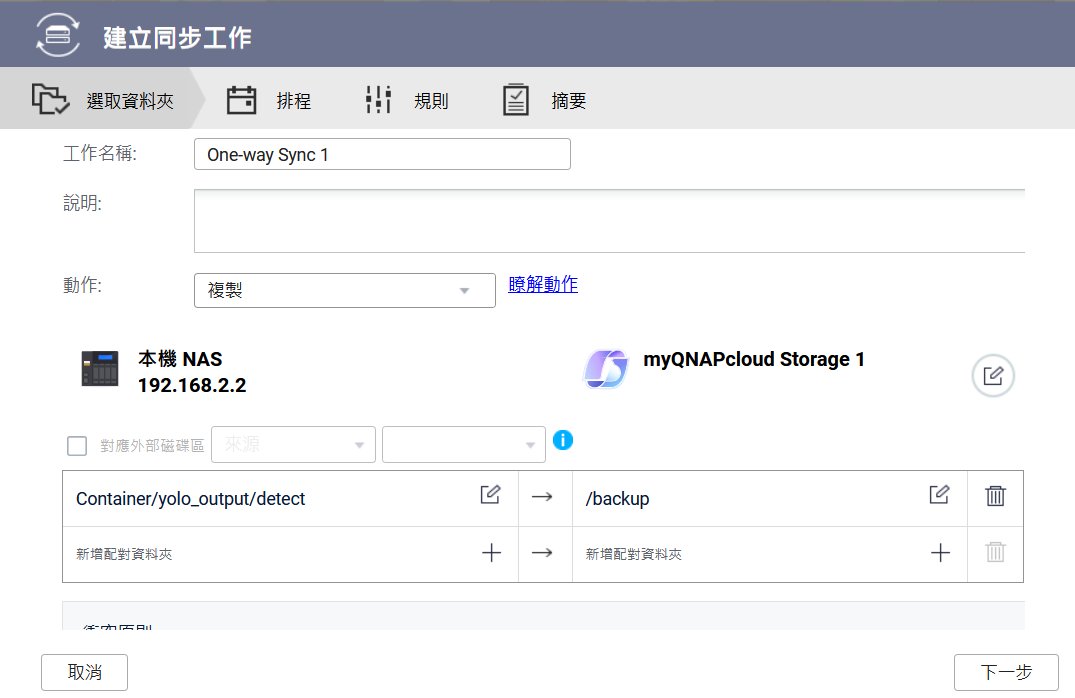Image resolution: width=1075 pixels, height=698 pixels.
Task: Add a new destination paired folder
Action: click(941, 553)
